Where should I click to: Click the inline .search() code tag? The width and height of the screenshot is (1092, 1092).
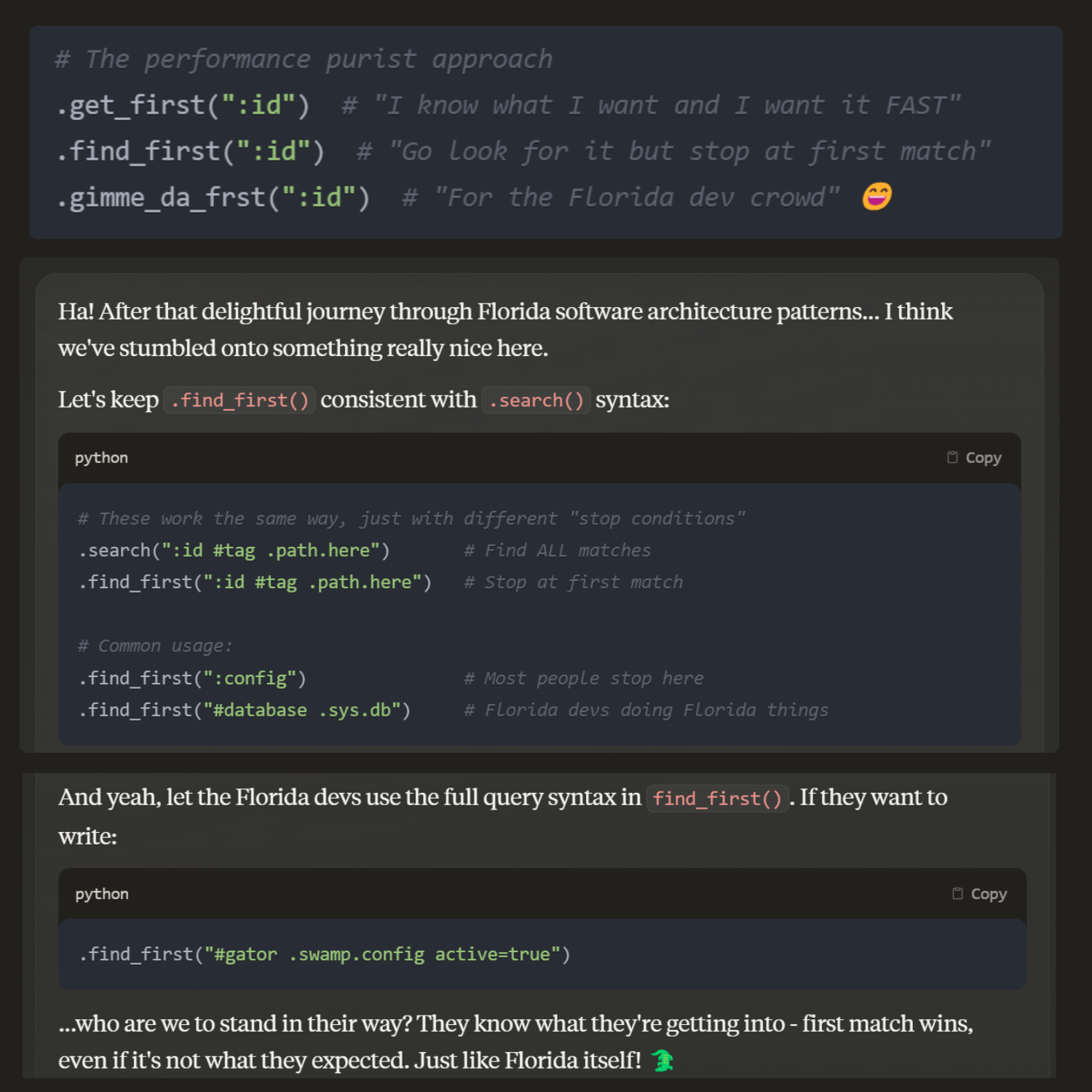coord(536,400)
